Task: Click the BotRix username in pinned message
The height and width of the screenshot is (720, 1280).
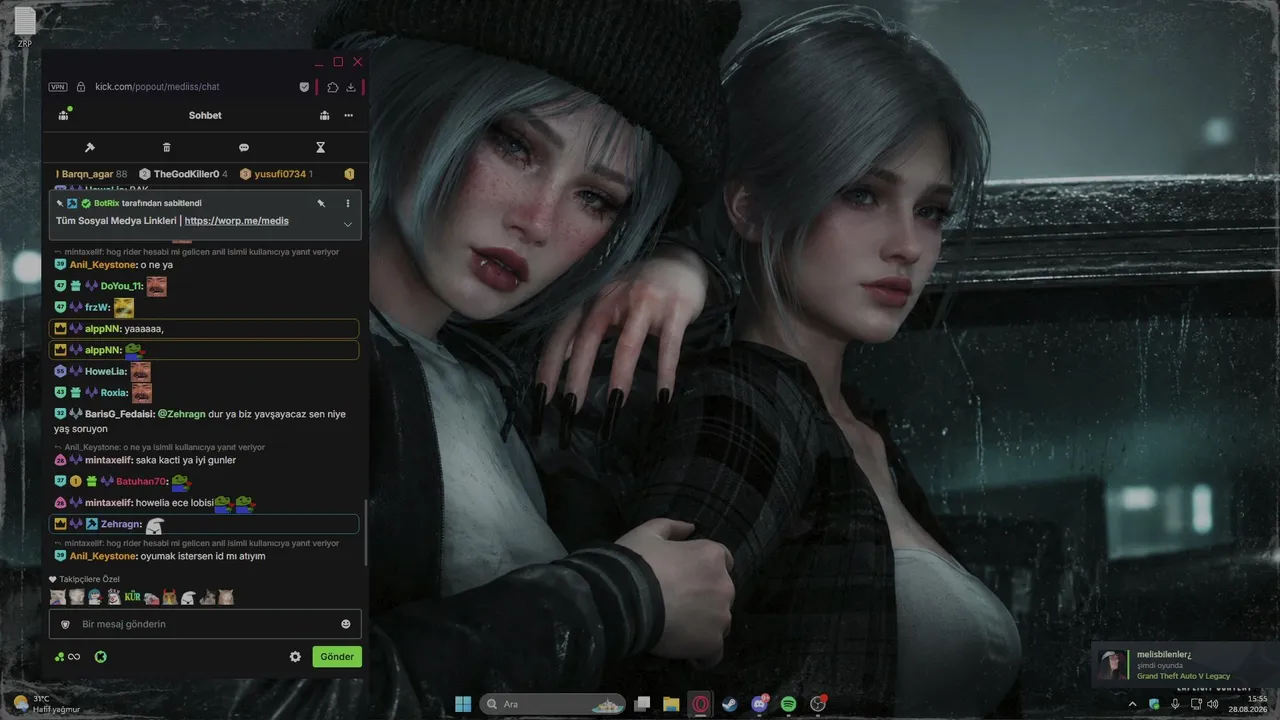Action: tap(107, 203)
